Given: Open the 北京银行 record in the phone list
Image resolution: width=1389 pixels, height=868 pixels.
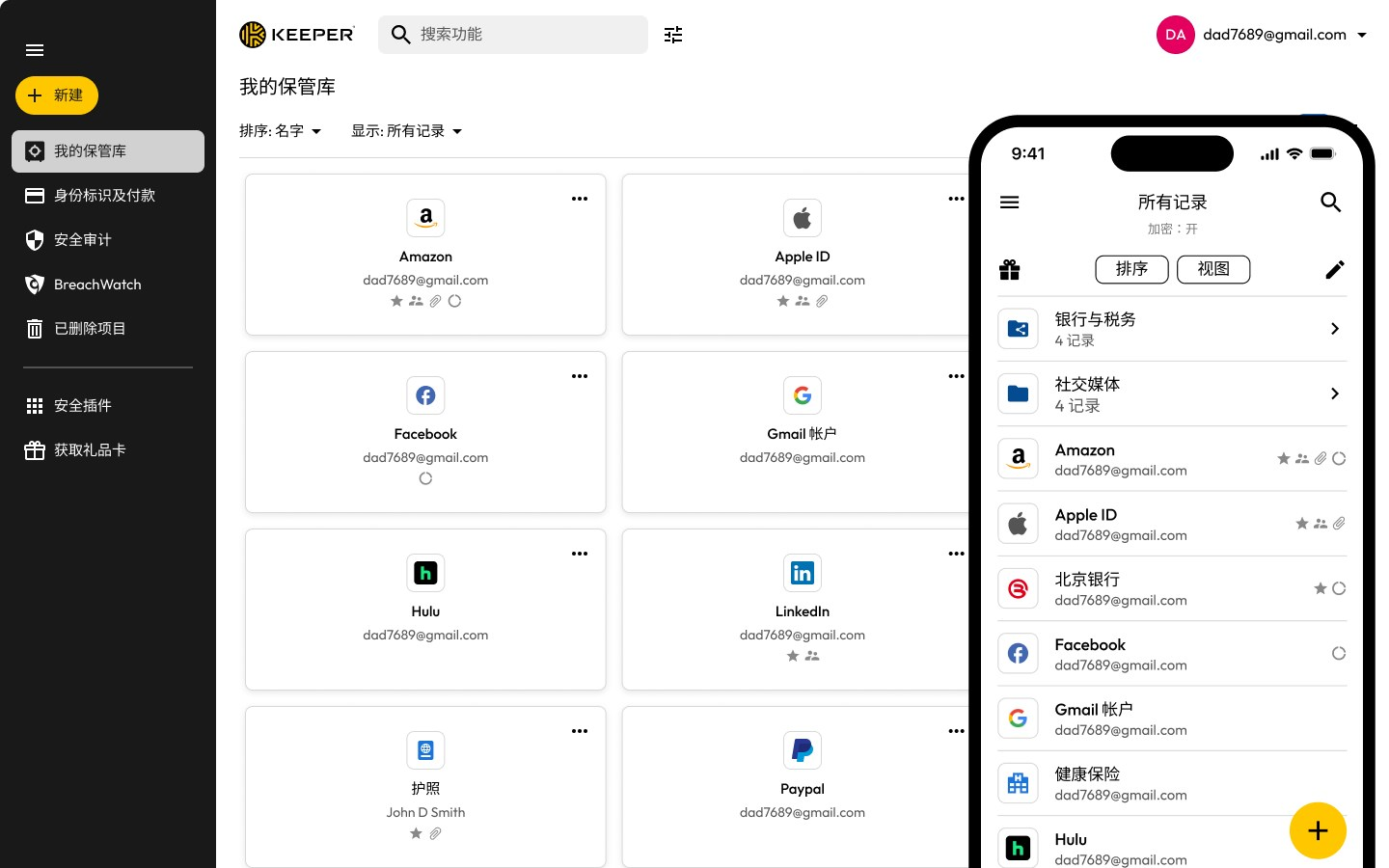Looking at the screenshot, I should [x=1172, y=588].
